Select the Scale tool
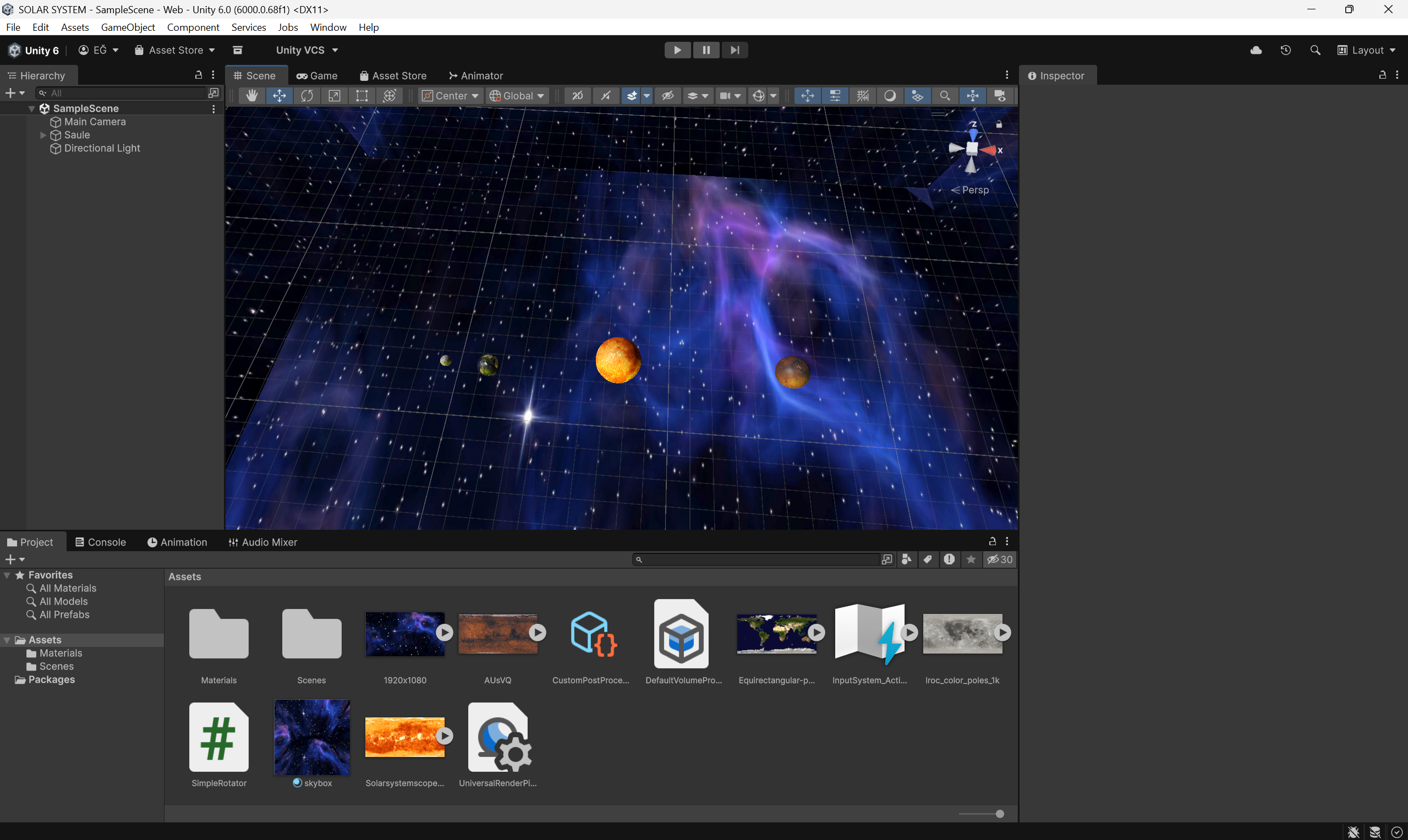1408x840 pixels. pyautogui.click(x=334, y=96)
